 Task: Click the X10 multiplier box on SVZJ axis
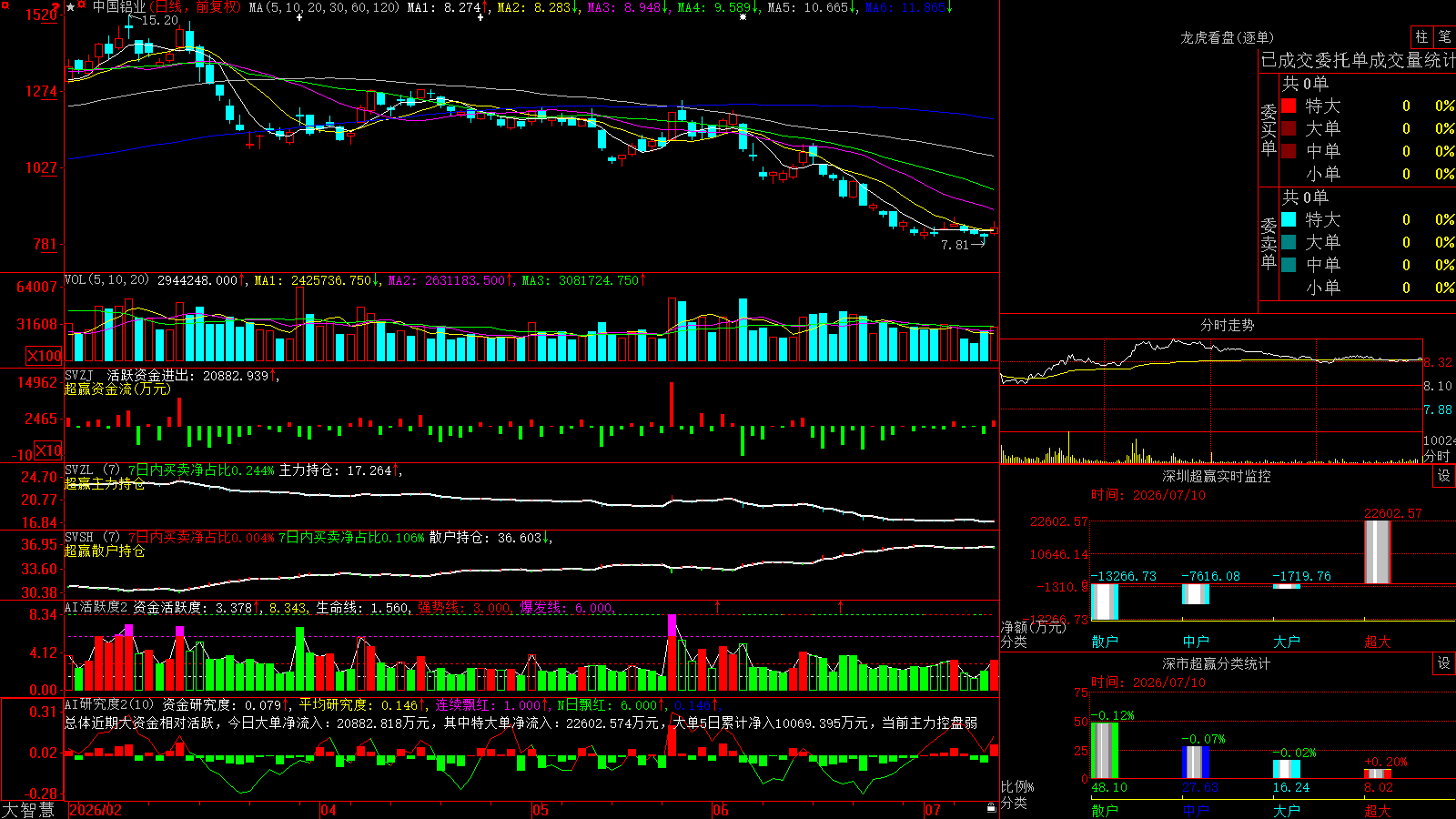click(x=48, y=450)
